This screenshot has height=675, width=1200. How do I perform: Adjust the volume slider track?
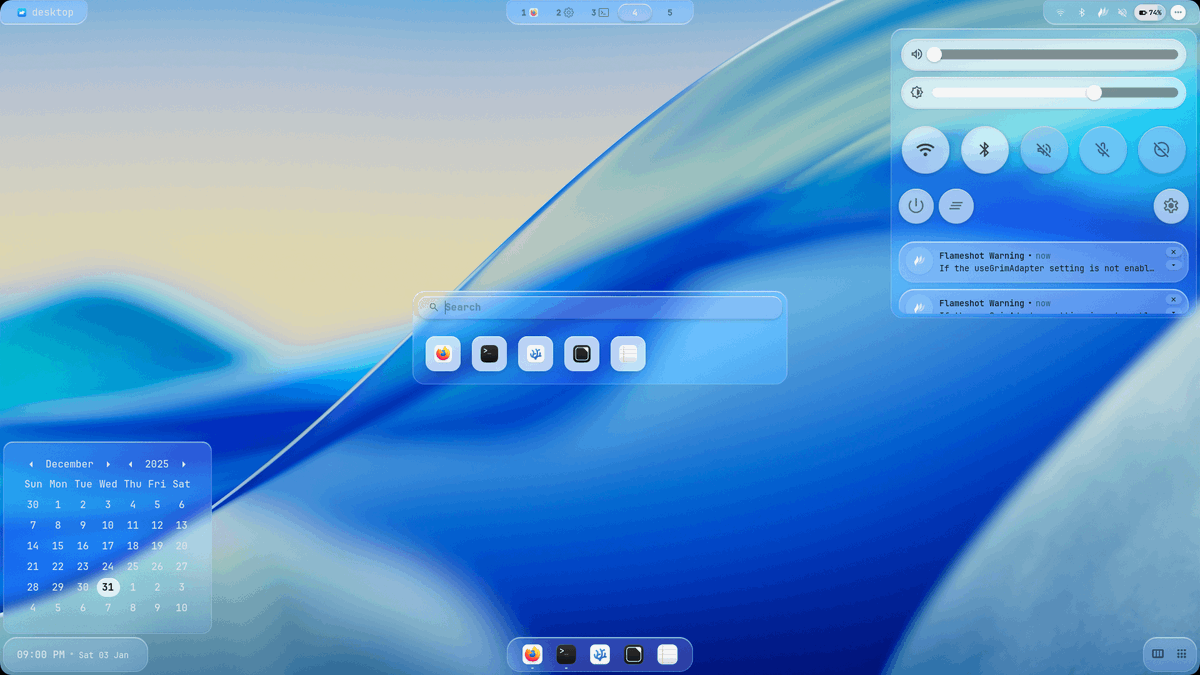click(1055, 54)
